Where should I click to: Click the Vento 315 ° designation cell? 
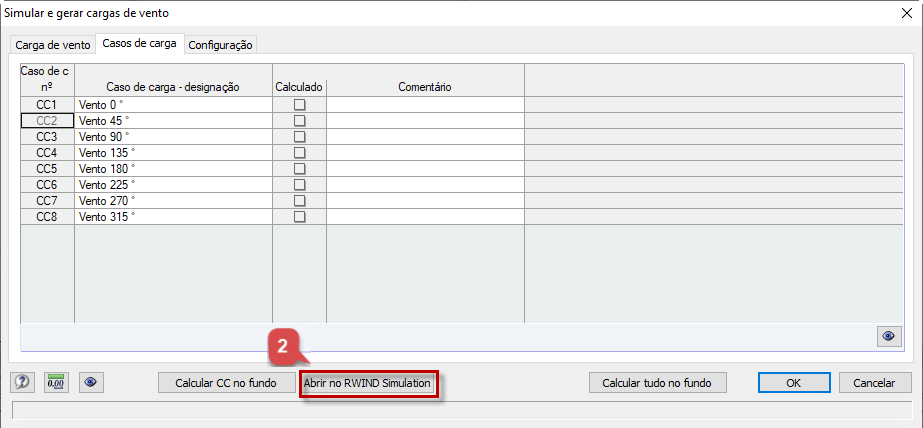pos(173,216)
